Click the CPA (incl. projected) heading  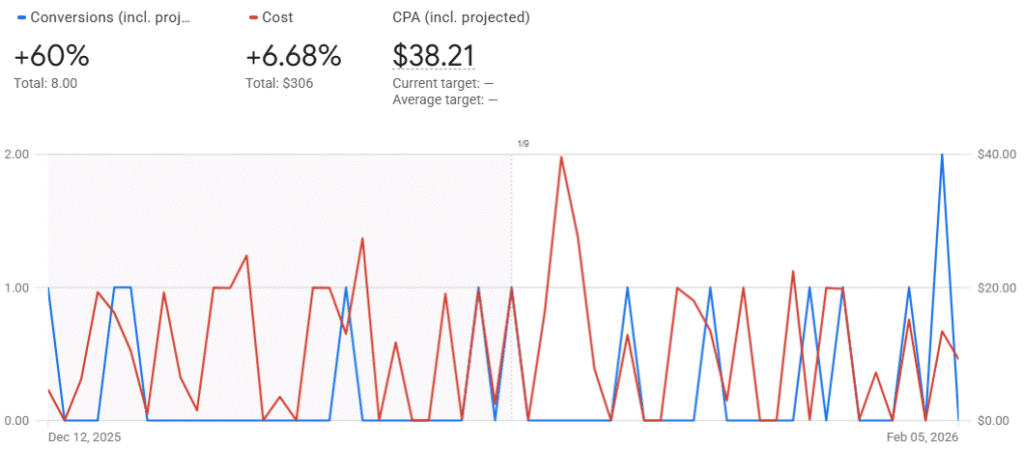click(461, 18)
